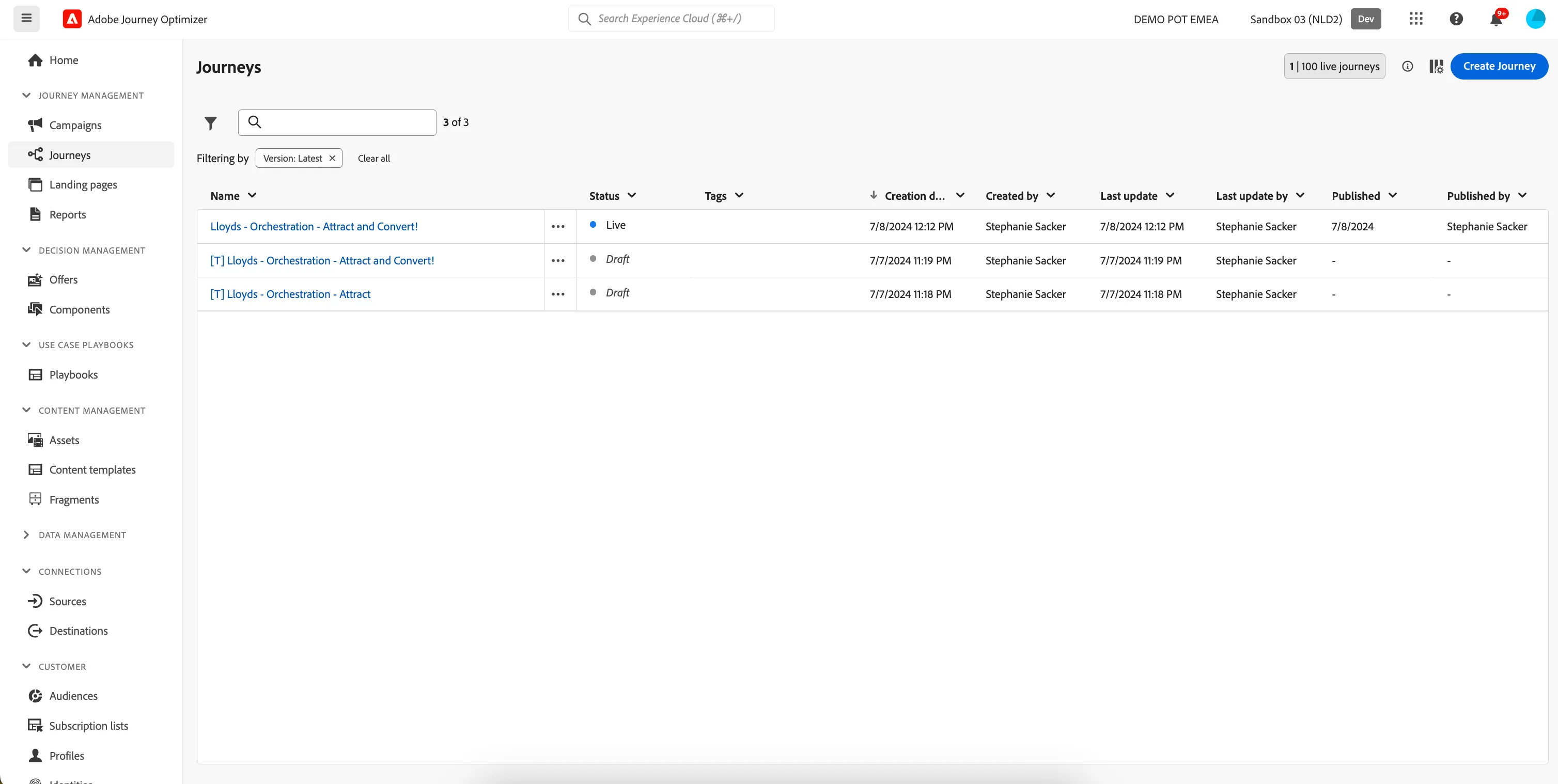
Task: Collapse Decision Management section
Action: click(x=26, y=250)
